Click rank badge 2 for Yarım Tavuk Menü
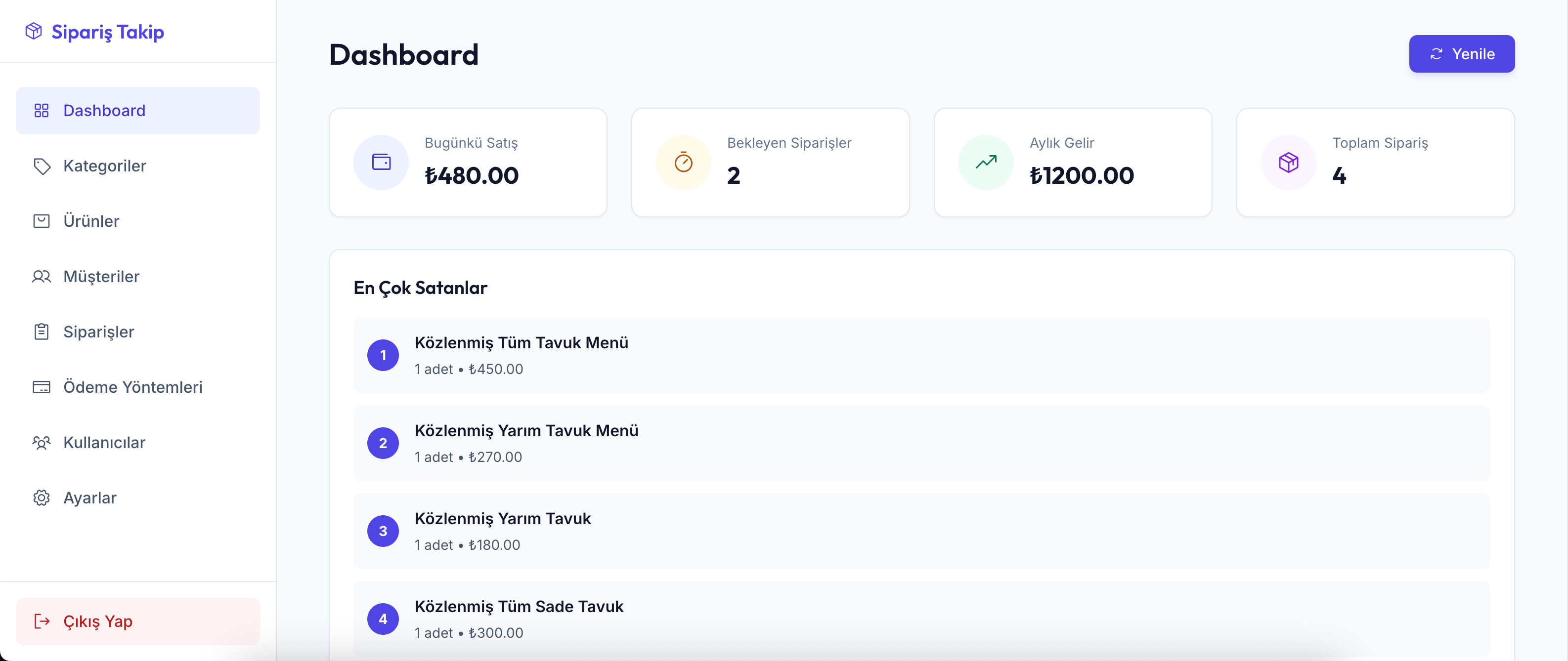The image size is (1568, 661). click(x=383, y=443)
